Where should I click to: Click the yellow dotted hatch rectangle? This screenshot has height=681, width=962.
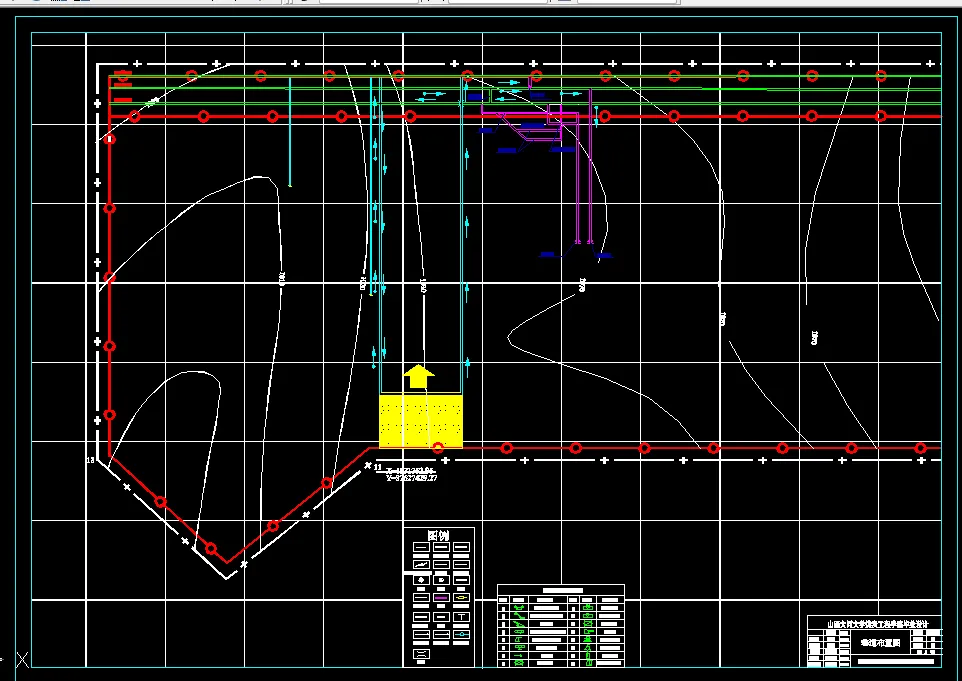tap(421, 421)
